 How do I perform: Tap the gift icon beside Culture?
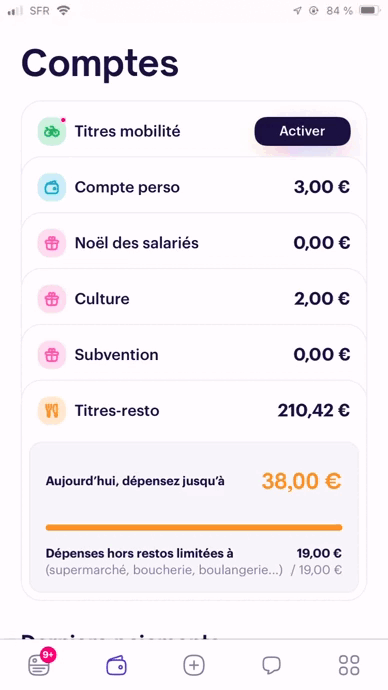pyautogui.click(x=52, y=299)
